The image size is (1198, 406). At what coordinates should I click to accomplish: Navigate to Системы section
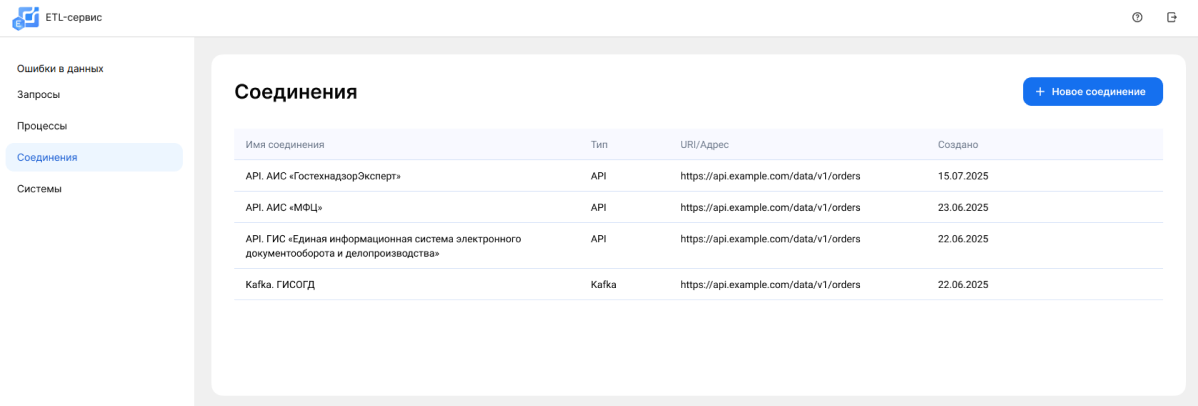pyautogui.click(x=40, y=189)
